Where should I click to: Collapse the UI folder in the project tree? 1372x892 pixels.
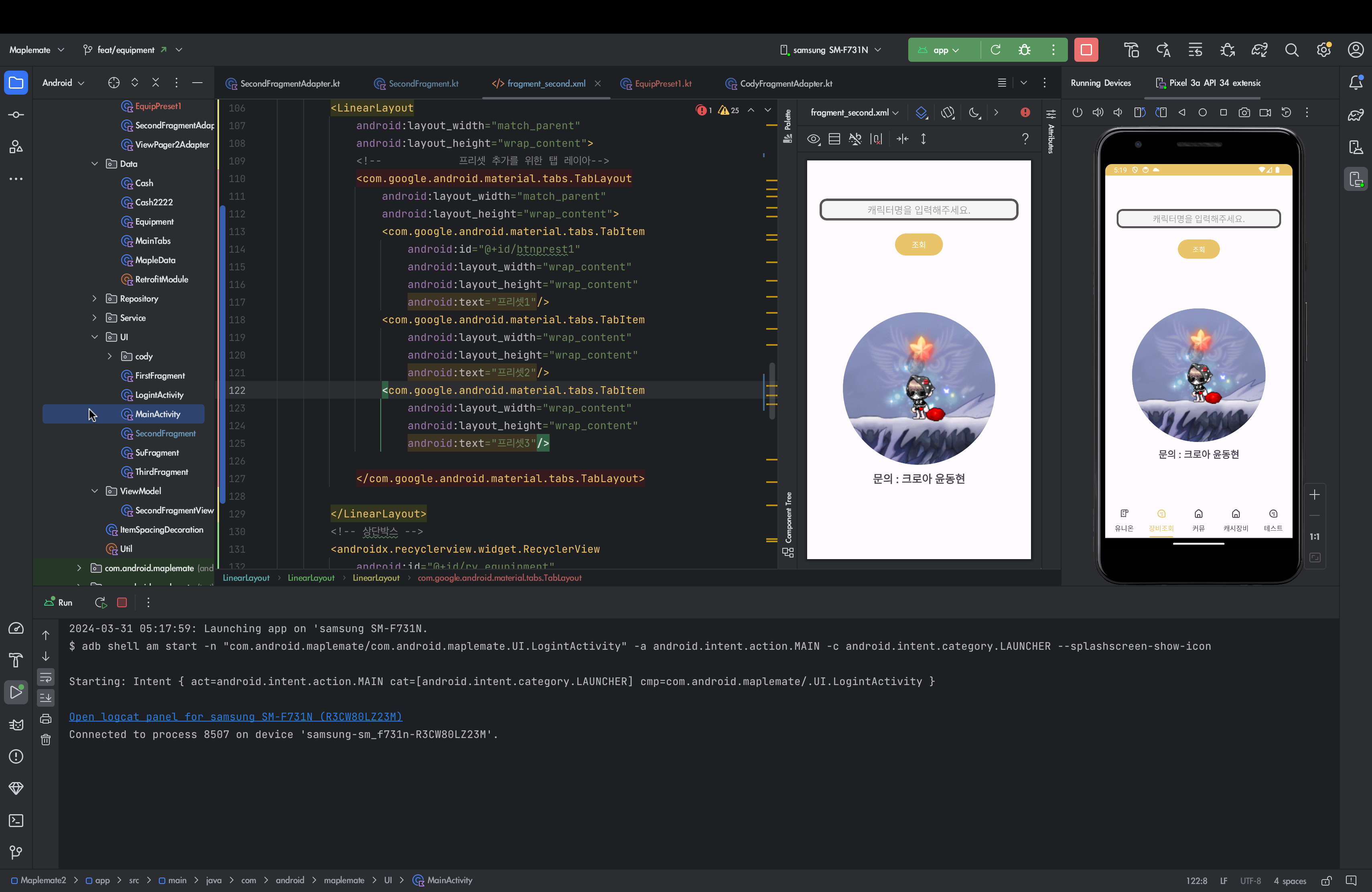[x=95, y=337]
